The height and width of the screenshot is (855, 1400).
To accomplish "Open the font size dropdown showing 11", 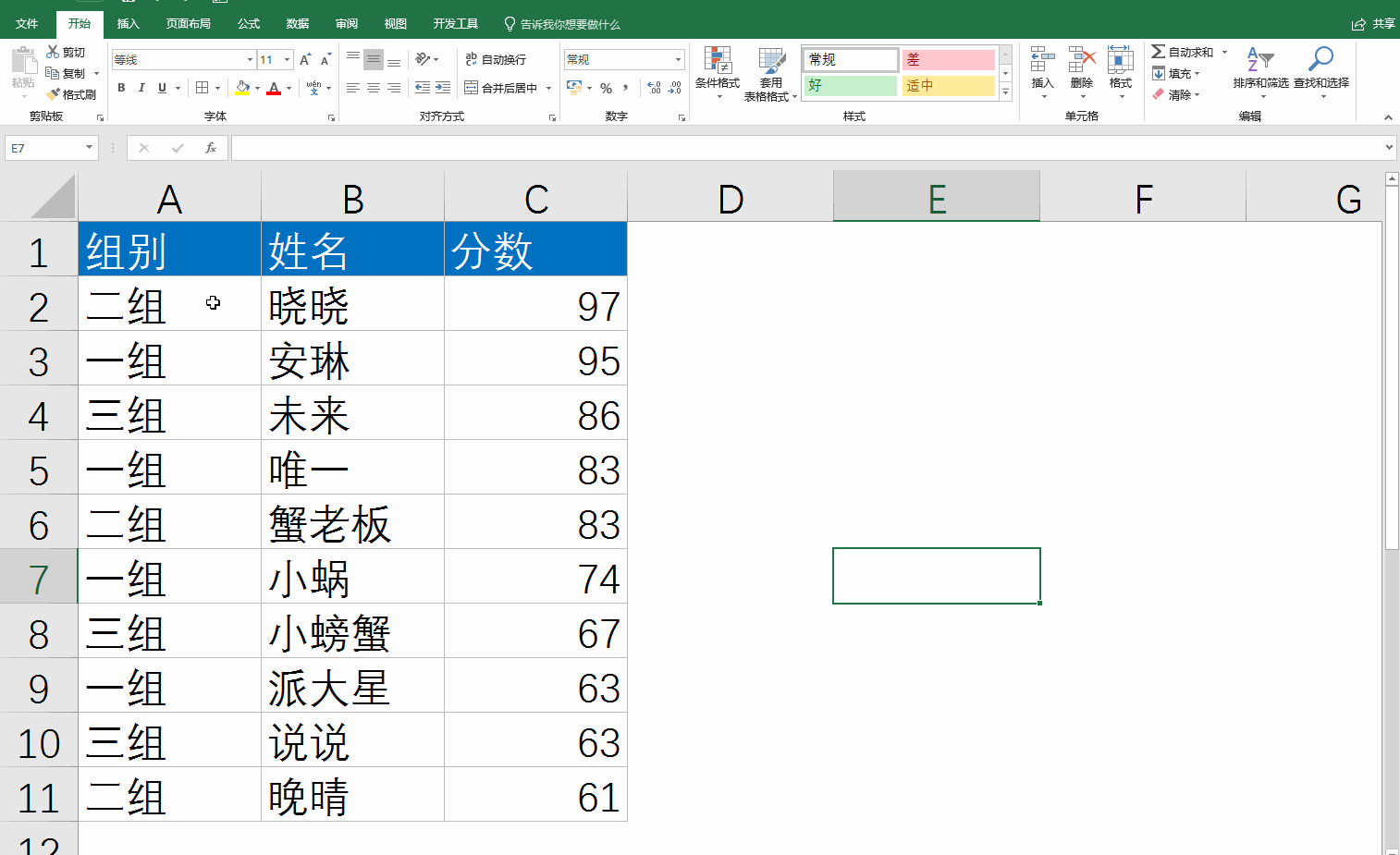I will click(x=287, y=59).
